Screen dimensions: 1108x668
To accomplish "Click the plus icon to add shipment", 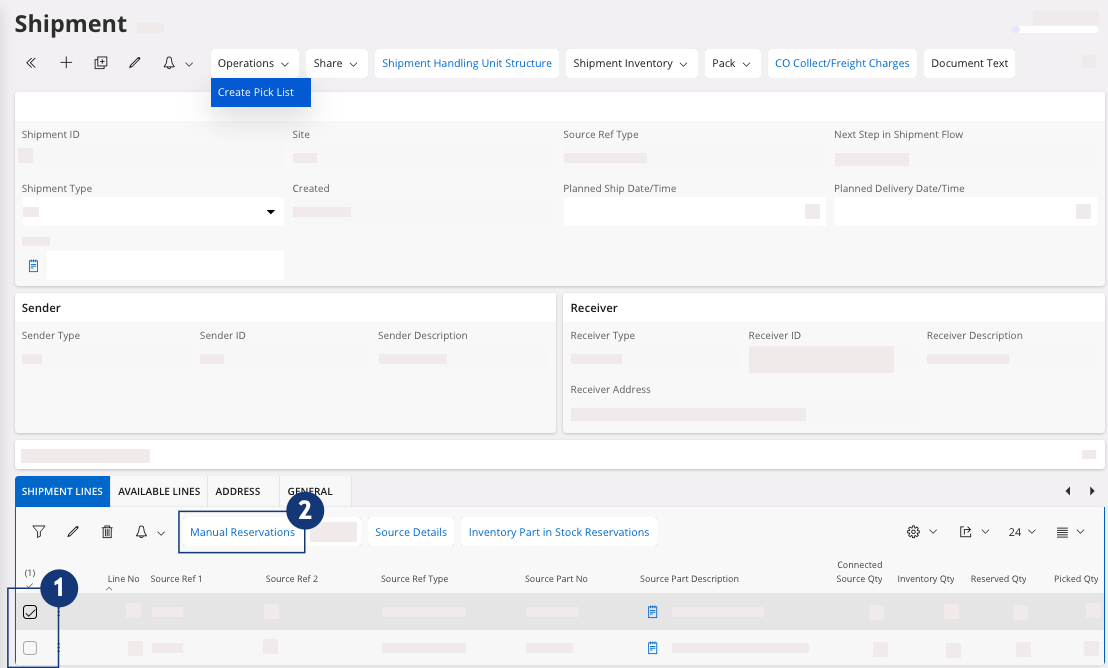I will [x=66, y=63].
